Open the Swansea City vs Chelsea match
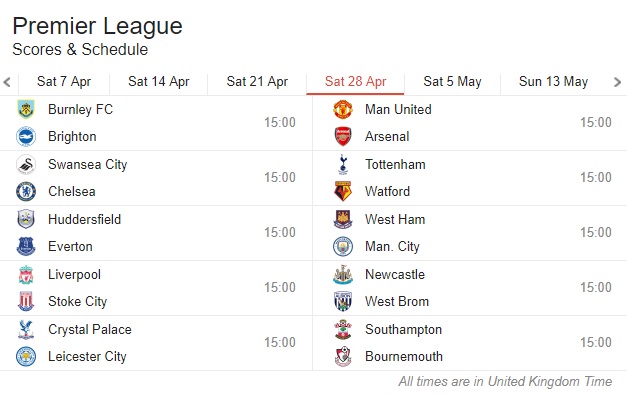 [156, 178]
